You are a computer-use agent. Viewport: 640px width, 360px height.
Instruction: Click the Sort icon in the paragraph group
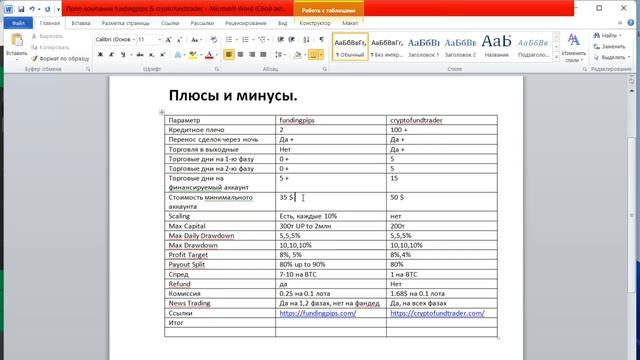coord(307,40)
